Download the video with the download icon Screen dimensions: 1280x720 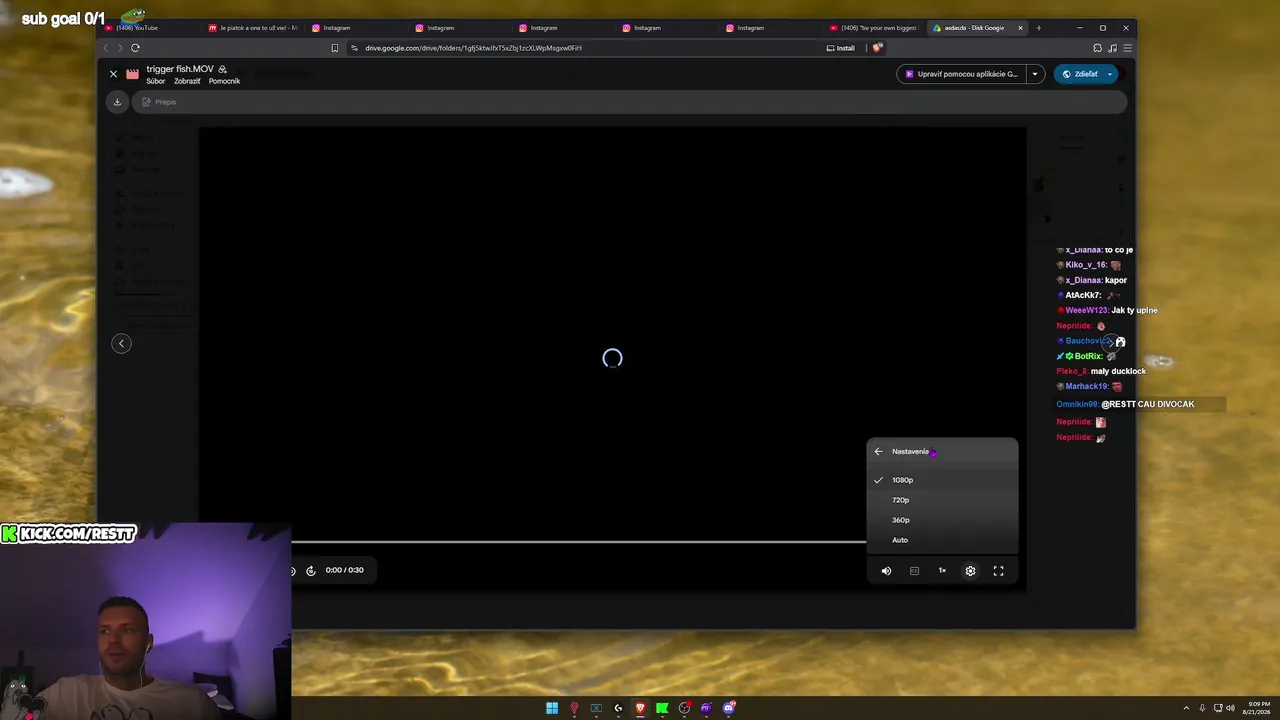click(x=117, y=102)
